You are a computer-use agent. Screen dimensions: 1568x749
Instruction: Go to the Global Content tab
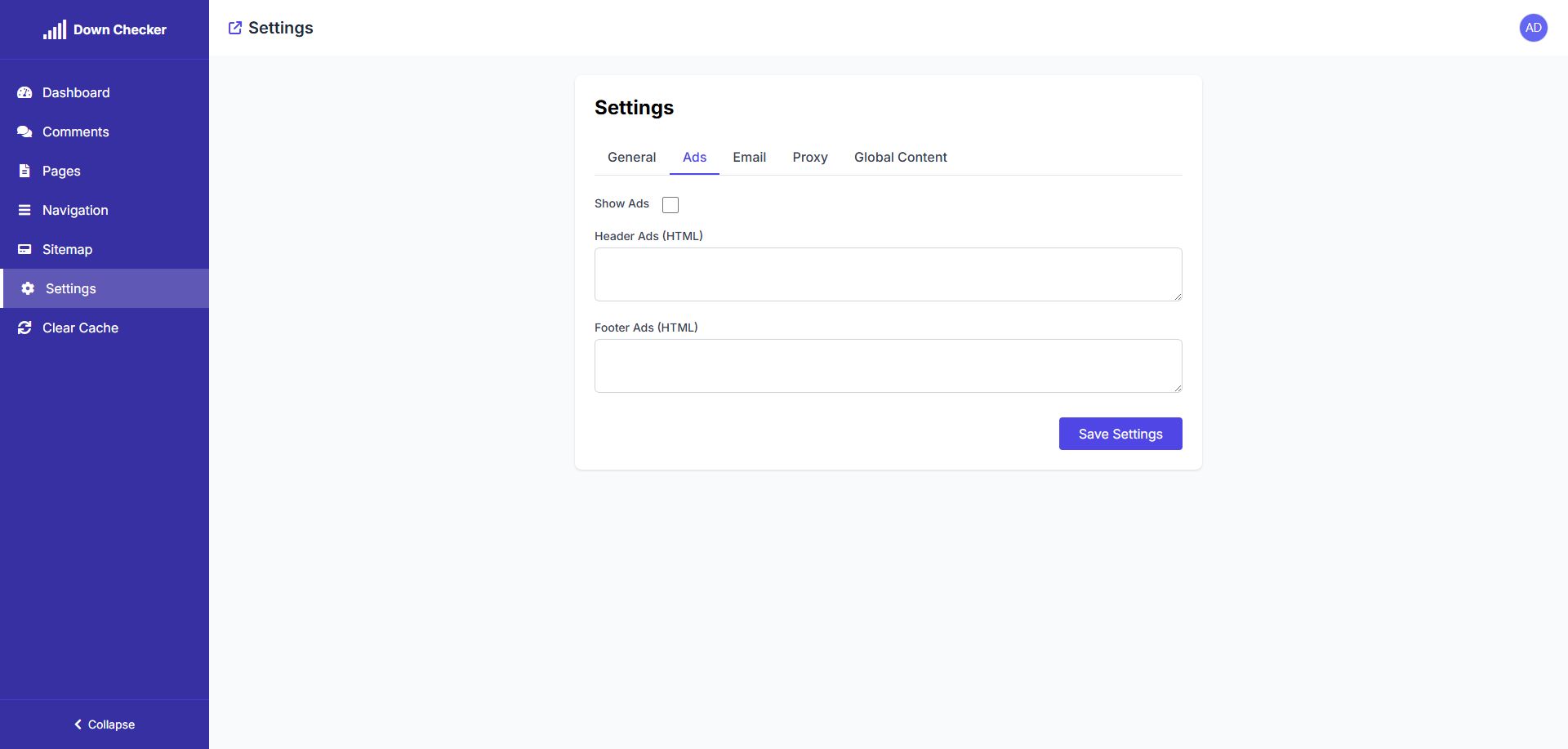tap(900, 158)
